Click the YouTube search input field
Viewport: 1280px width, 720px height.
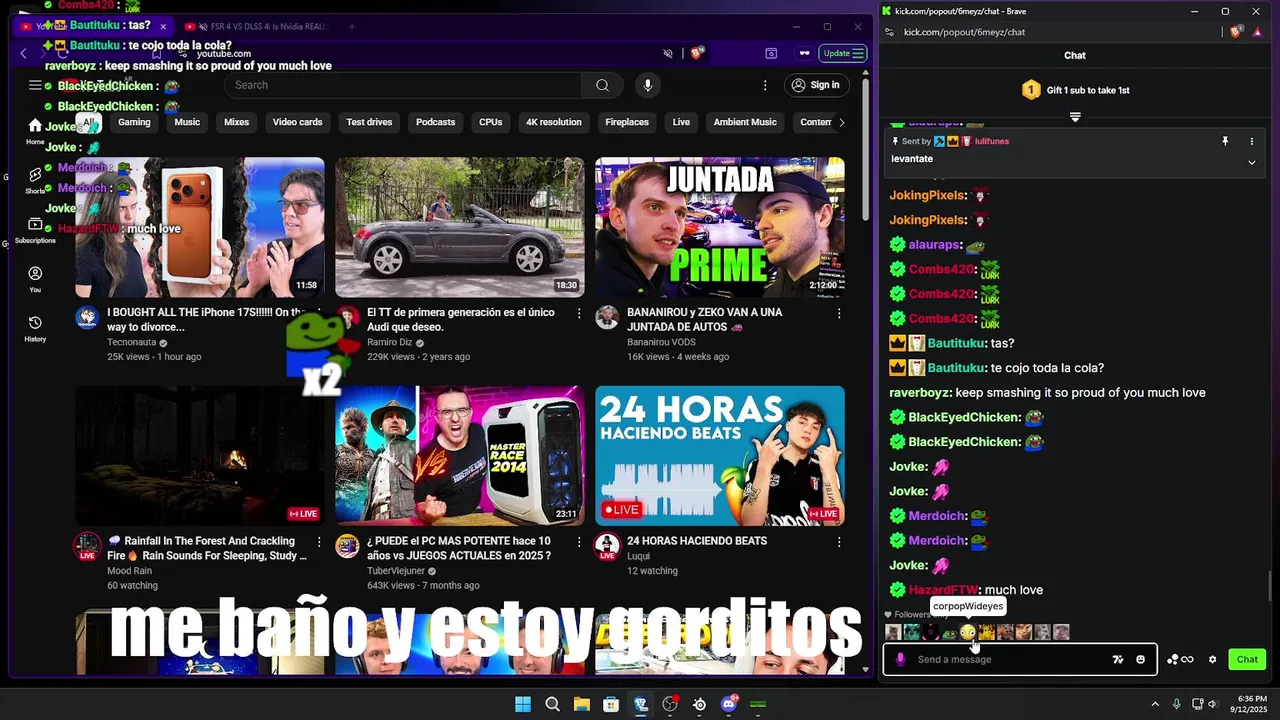click(x=403, y=85)
